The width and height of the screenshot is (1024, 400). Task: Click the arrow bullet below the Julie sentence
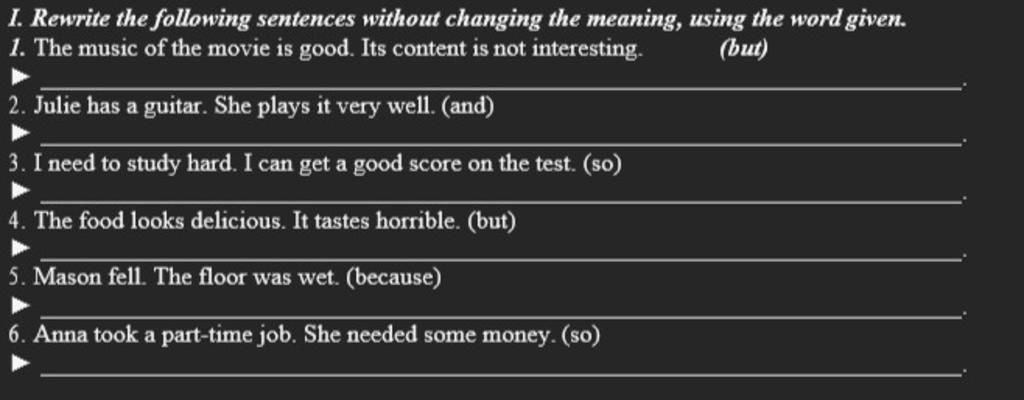pos(20,133)
